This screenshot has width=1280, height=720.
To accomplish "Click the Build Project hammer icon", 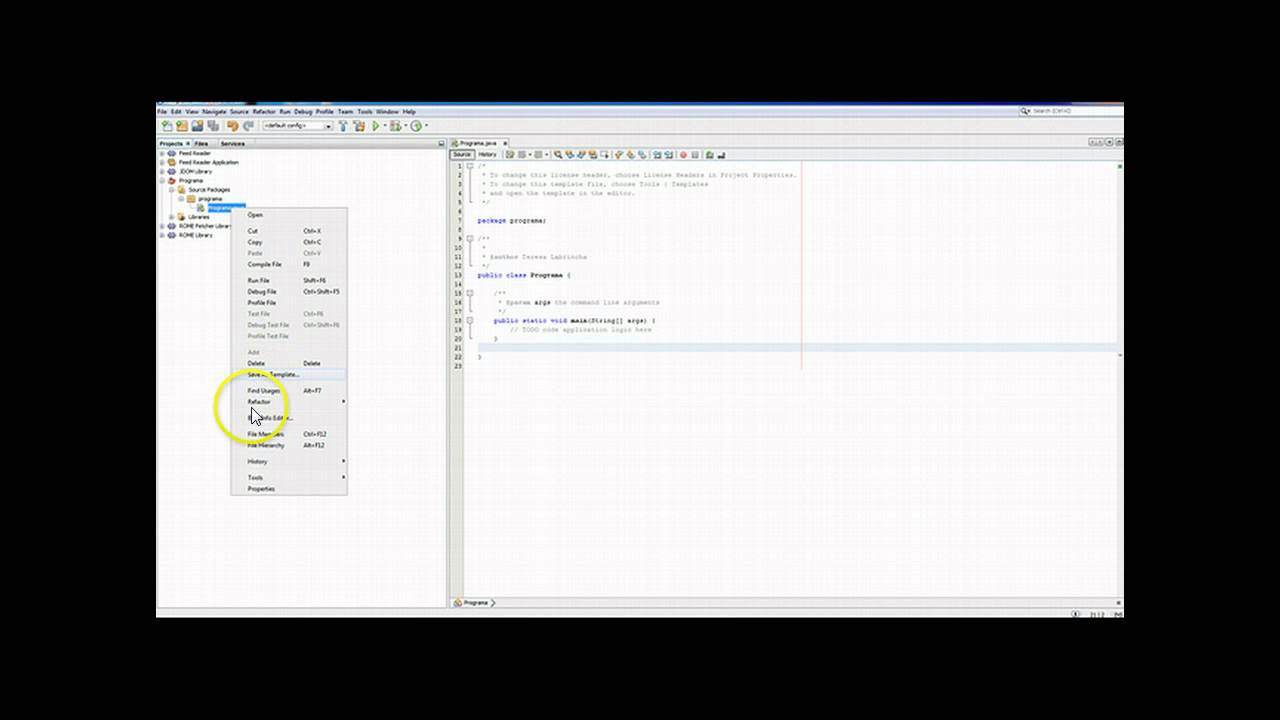I will 343,126.
